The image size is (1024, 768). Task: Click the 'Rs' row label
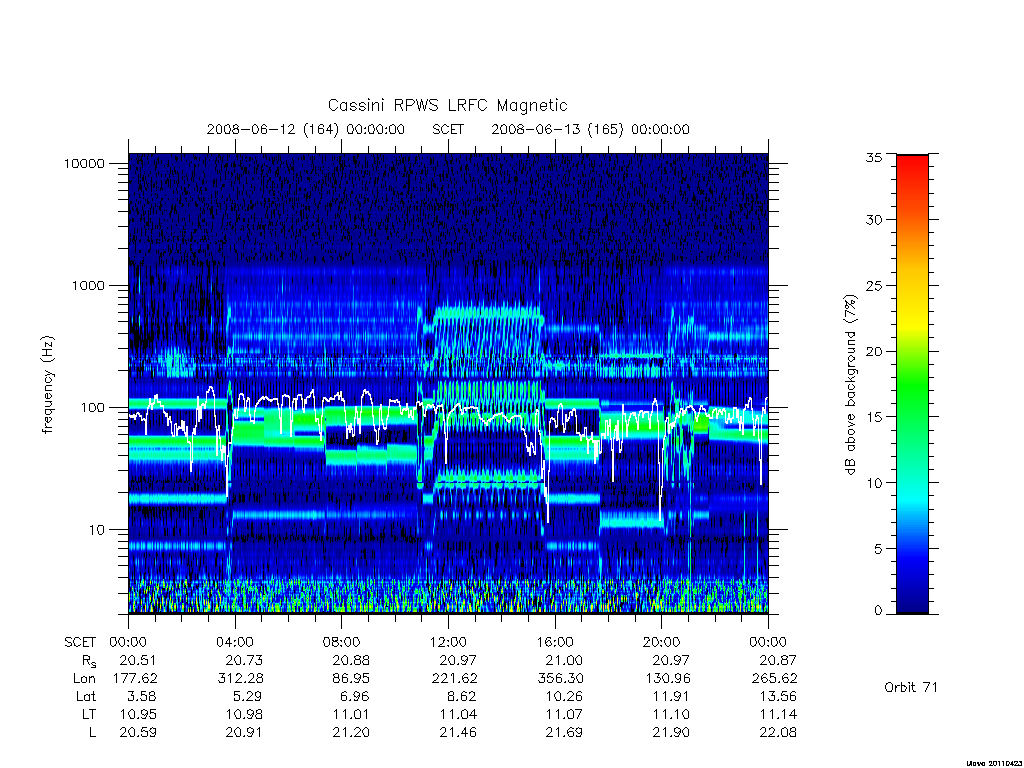coord(89,661)
